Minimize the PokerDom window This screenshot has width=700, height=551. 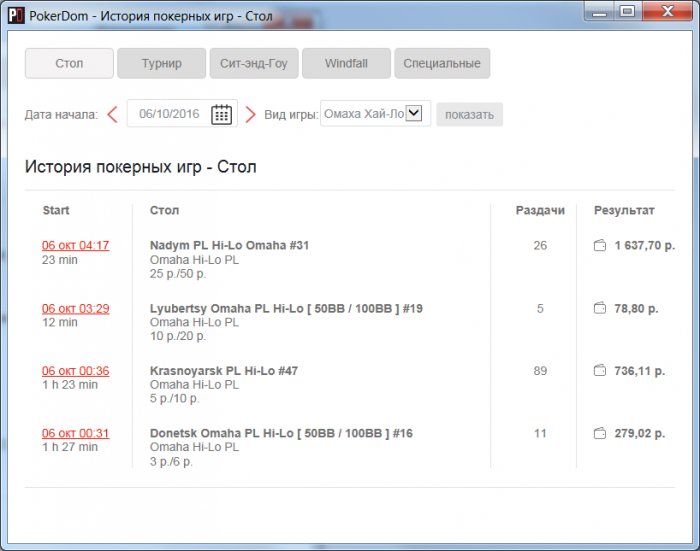(x=600, y=12)
